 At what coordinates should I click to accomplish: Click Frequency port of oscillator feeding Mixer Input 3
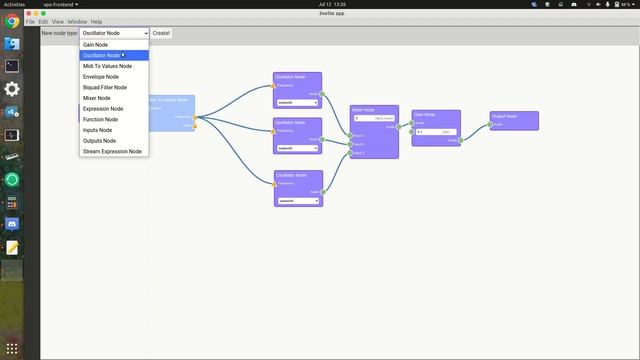(x=274, y=184)
